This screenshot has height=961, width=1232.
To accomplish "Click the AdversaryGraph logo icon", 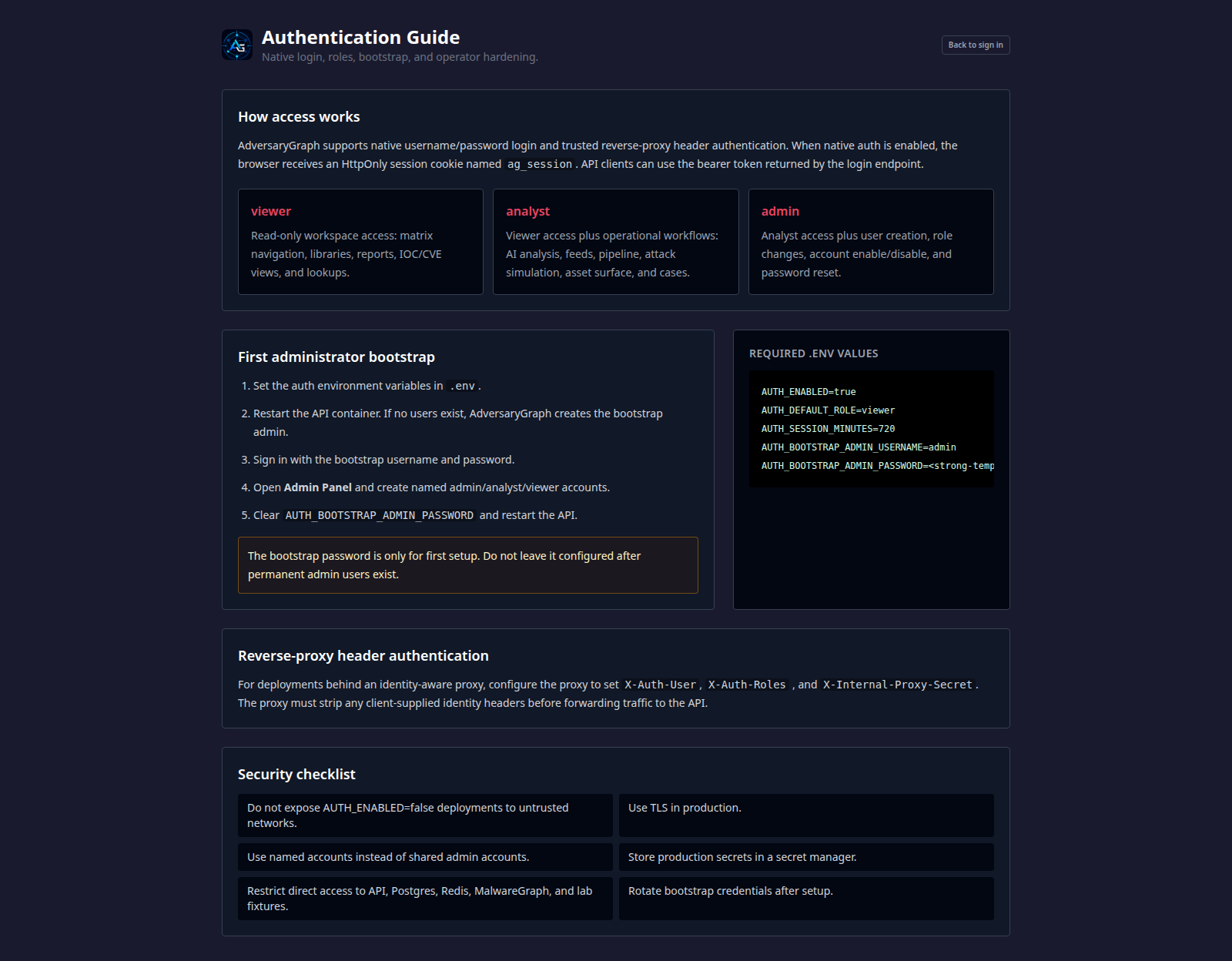I will point(237,45).
